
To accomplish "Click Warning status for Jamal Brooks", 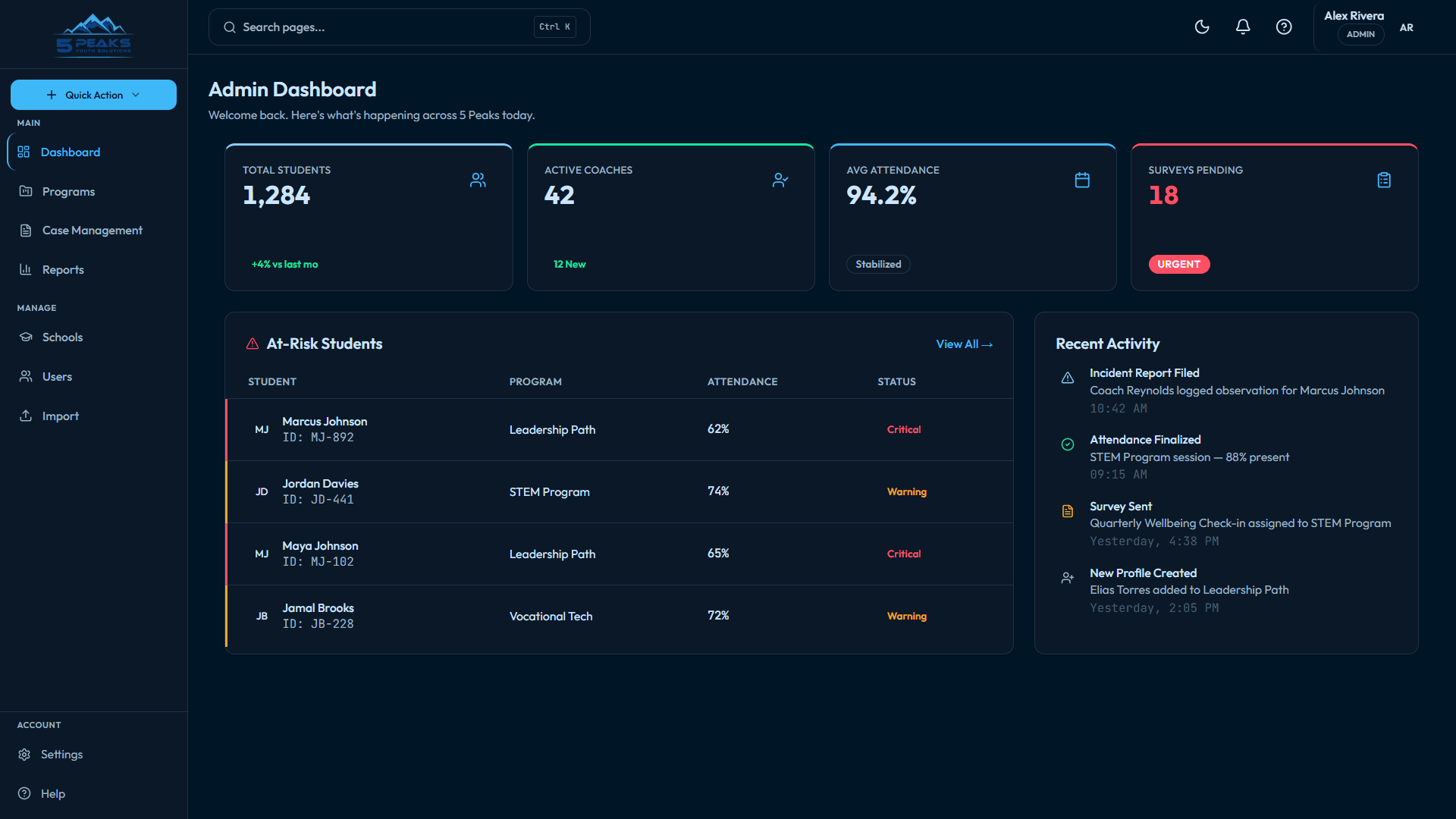I will point(907,617).
